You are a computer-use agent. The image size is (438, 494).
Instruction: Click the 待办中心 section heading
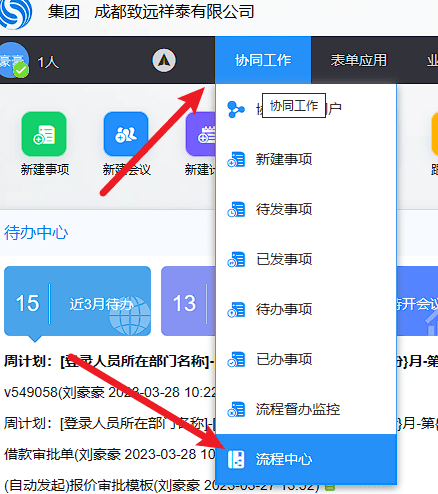(x=36, y=233)
